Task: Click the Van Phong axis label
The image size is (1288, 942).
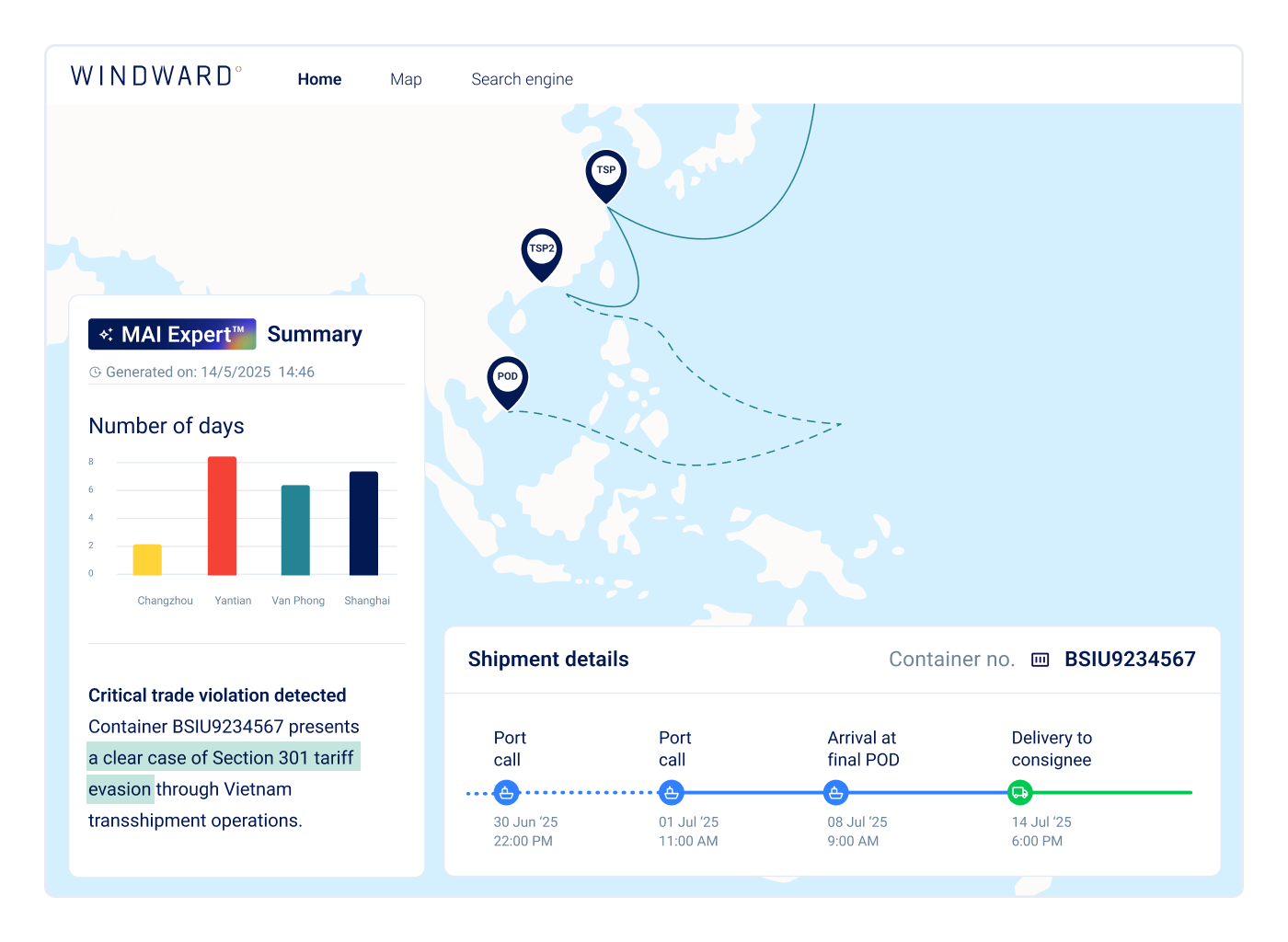Action: tap(298, 601)
